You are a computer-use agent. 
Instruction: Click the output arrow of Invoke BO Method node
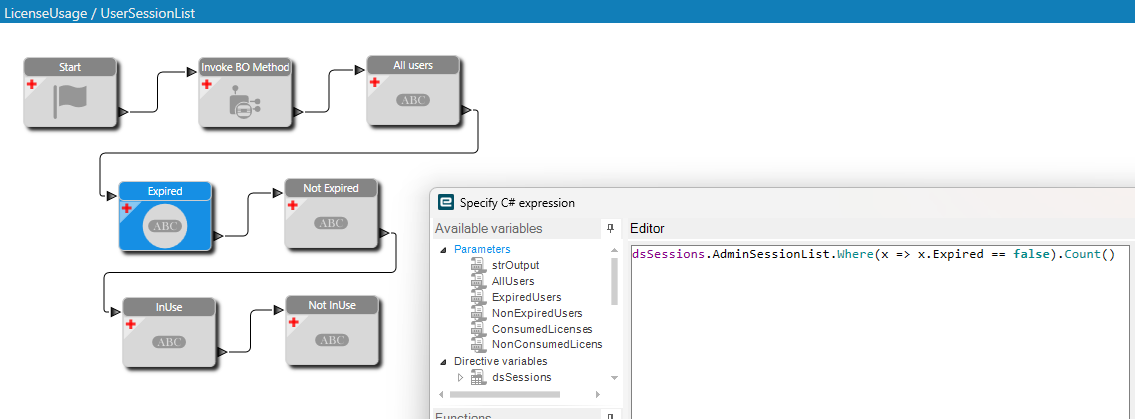pyautogui.click(x=298, y=112)
